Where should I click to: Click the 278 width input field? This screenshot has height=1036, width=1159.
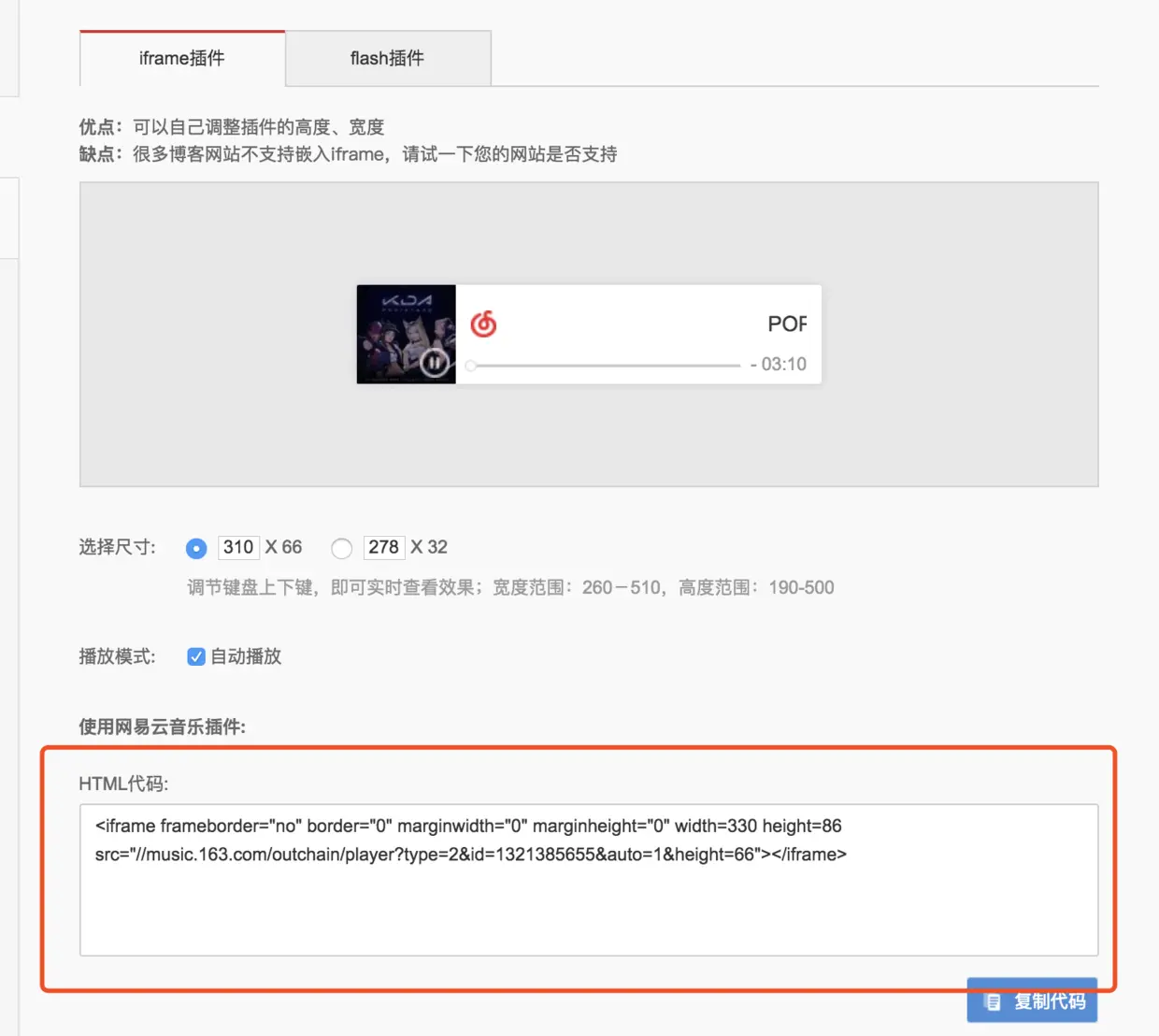384,547
